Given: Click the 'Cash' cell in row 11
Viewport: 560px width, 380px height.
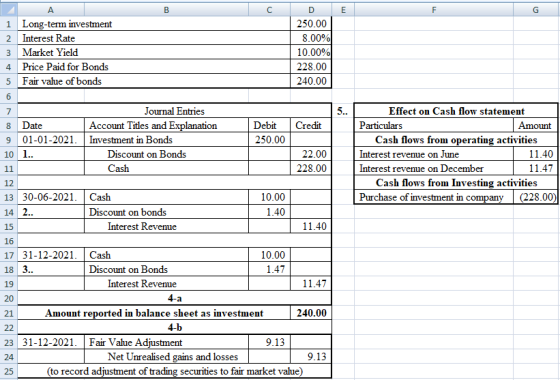Looking at the screenshot, I should coord(166,168).
